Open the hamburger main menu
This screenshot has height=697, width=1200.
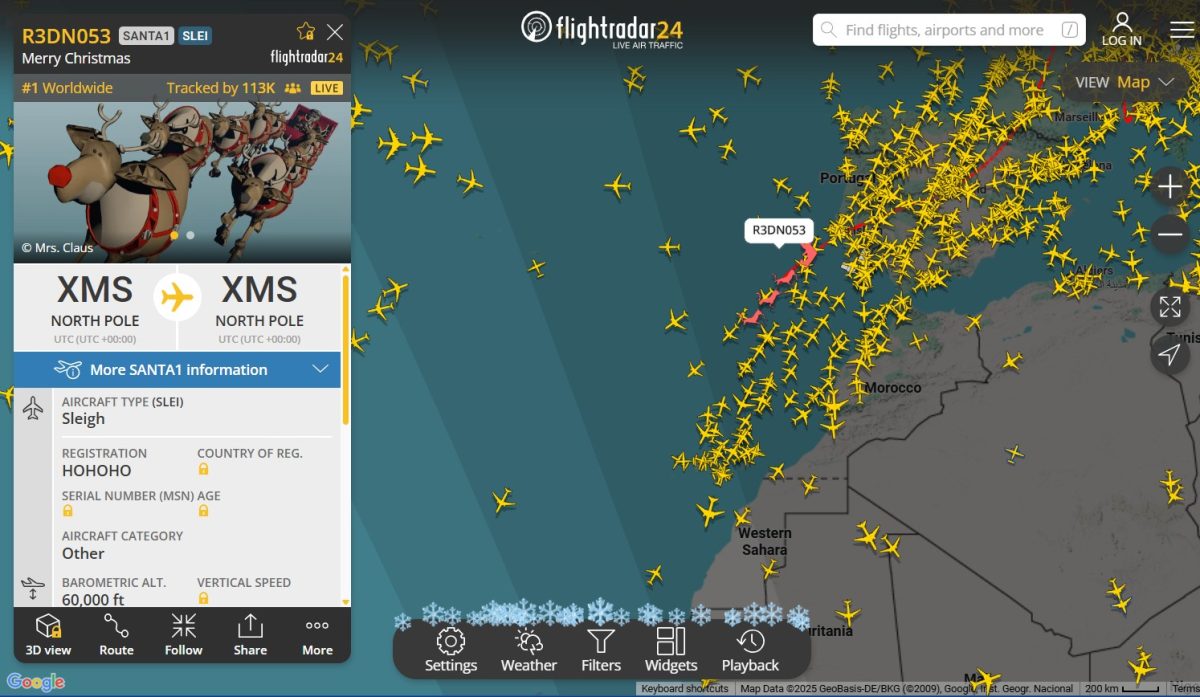[x=1181, y=30]
